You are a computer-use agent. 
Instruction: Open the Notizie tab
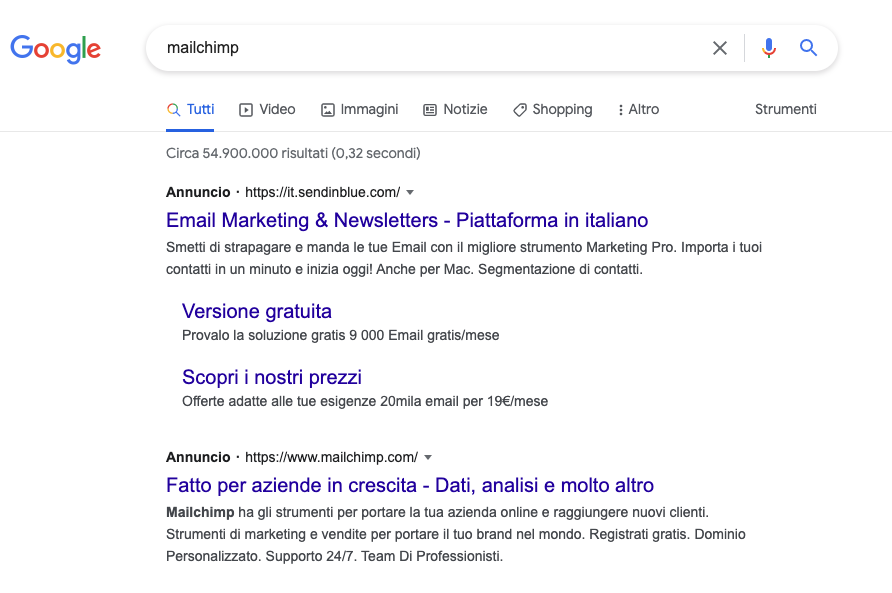455,109
